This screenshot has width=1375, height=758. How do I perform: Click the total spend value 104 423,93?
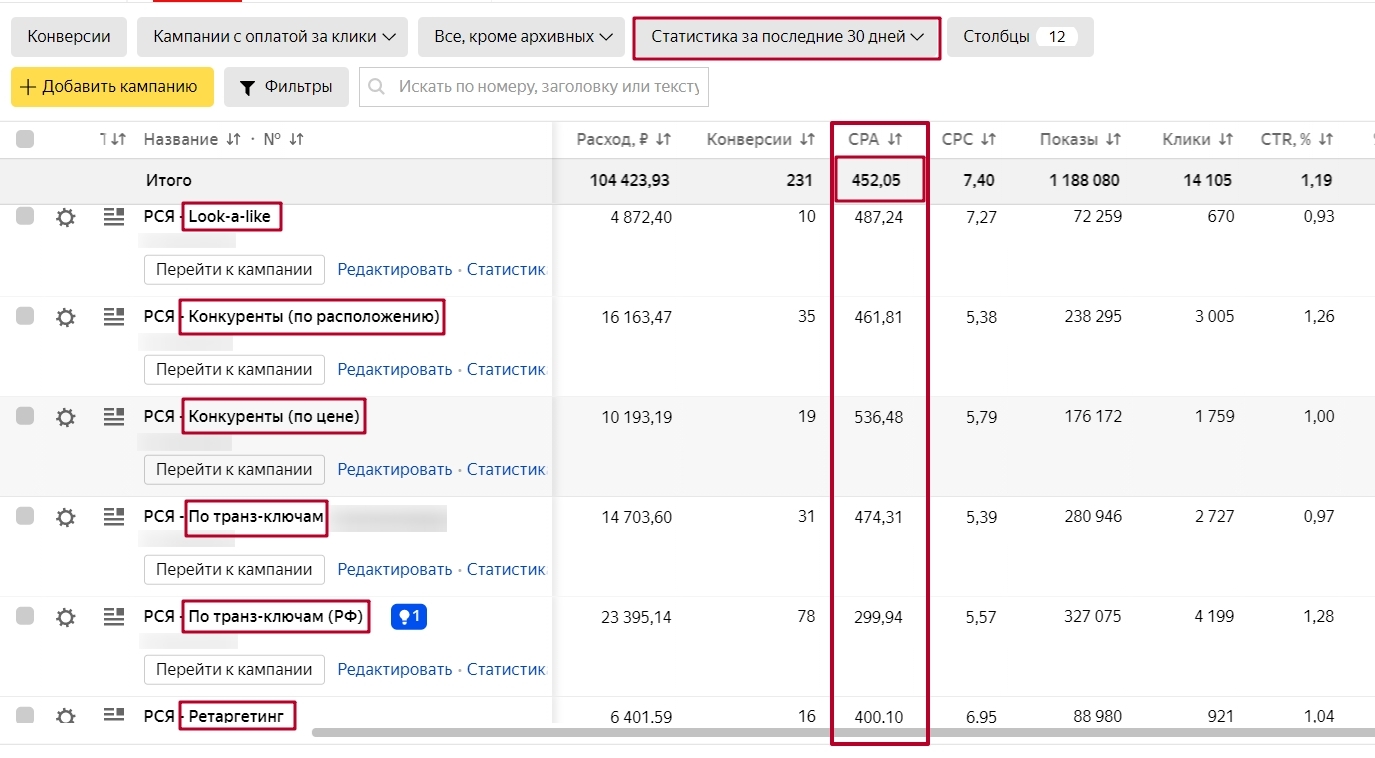point(630,180)
